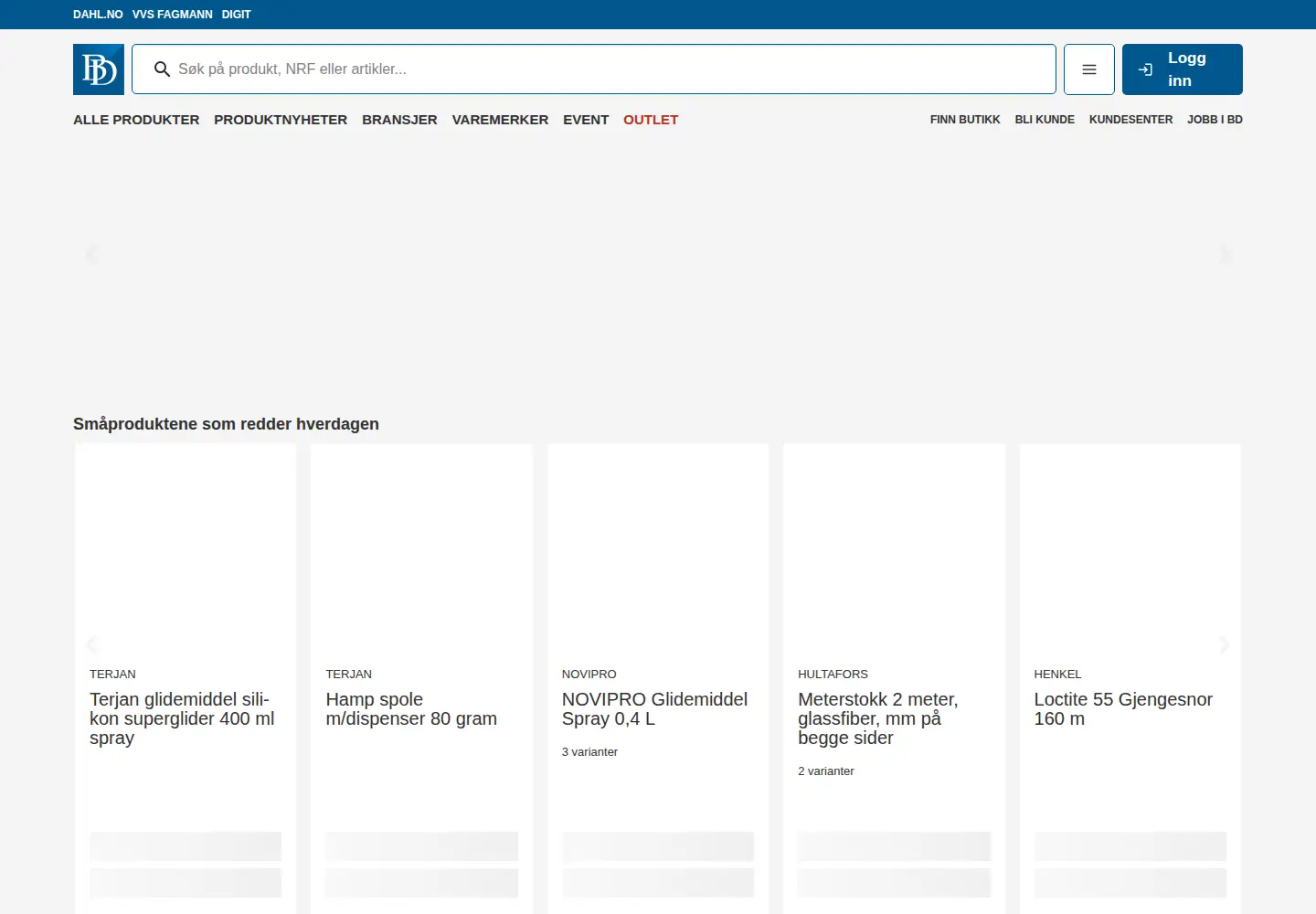
Task: Open Meterstokk 2 meter glassfiber product
Action: 878,718
